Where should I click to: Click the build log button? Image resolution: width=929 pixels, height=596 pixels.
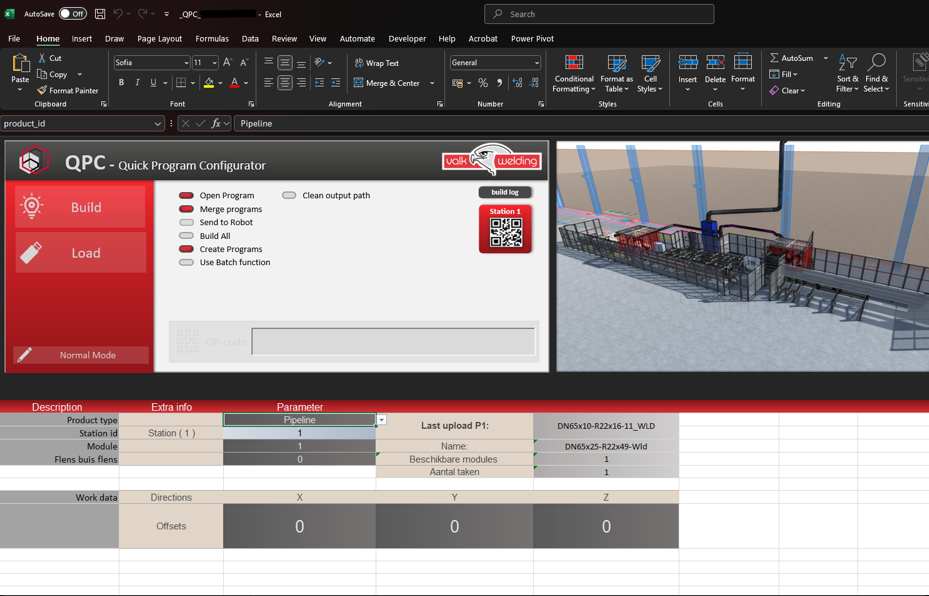point(505,192)
